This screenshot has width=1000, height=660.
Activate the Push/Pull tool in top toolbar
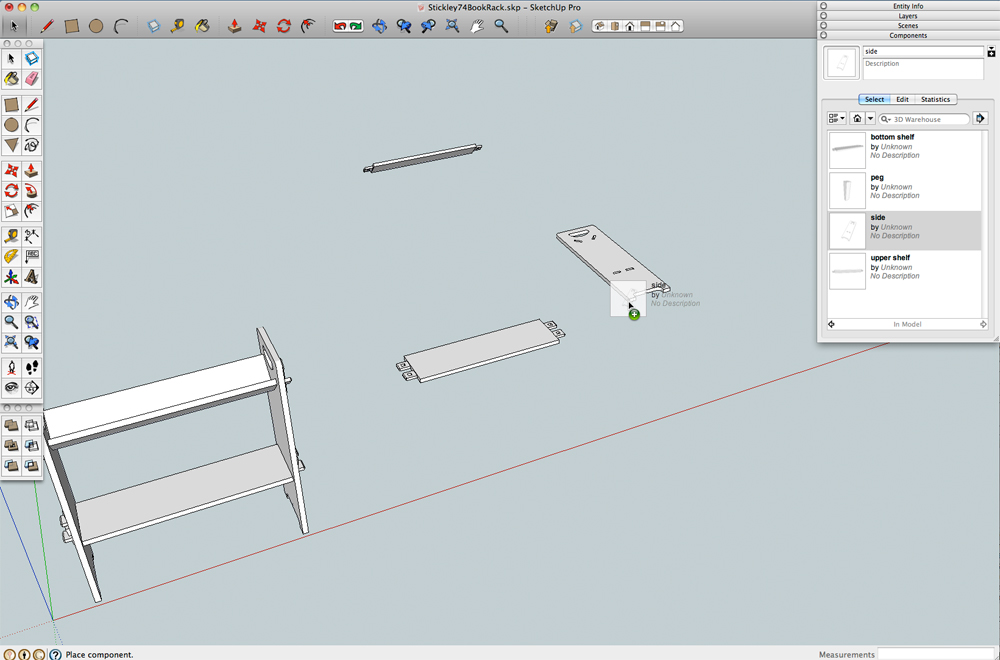pyautogui.click(x=236, y=26)
